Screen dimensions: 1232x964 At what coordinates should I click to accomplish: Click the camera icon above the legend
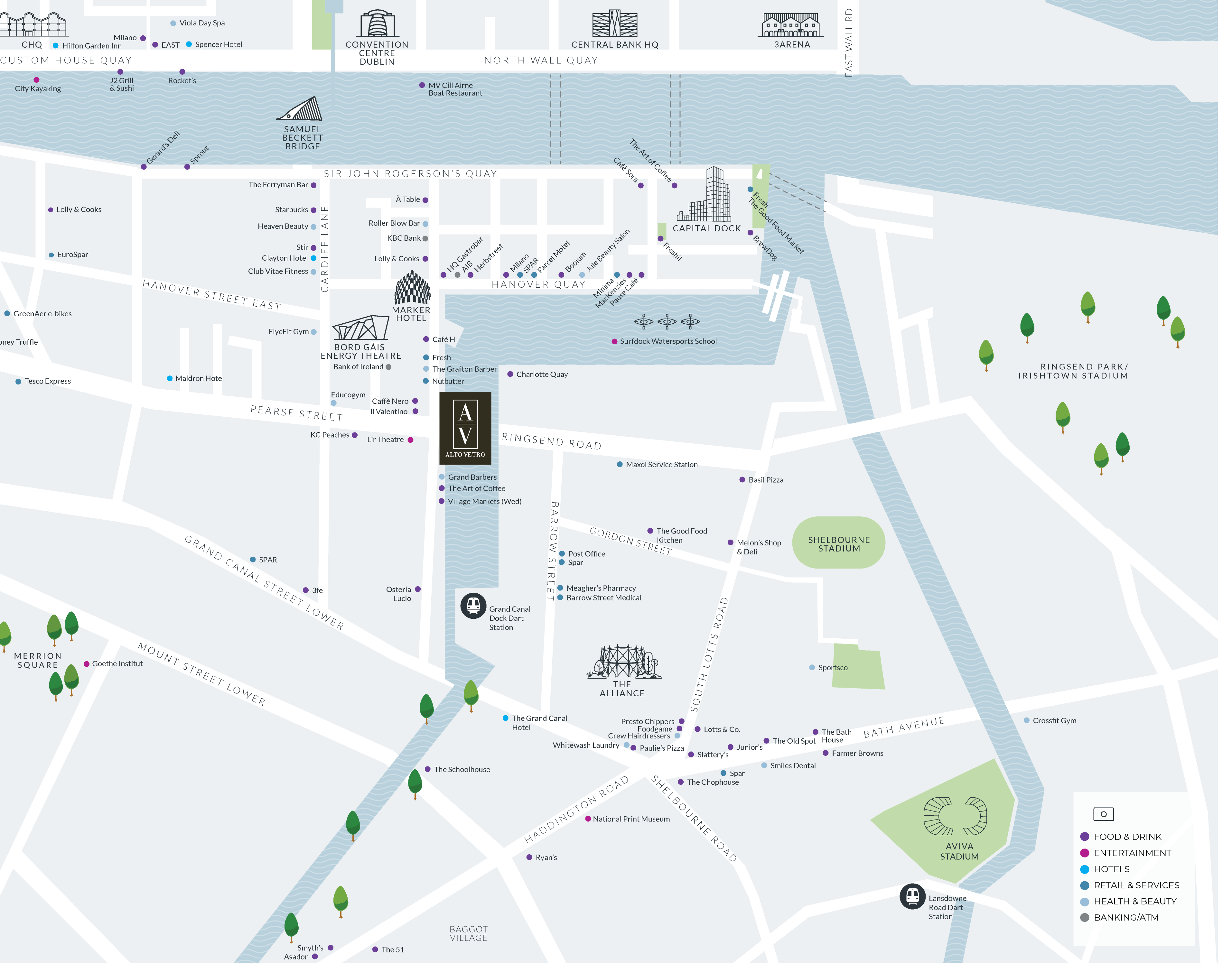[1116, 823]
